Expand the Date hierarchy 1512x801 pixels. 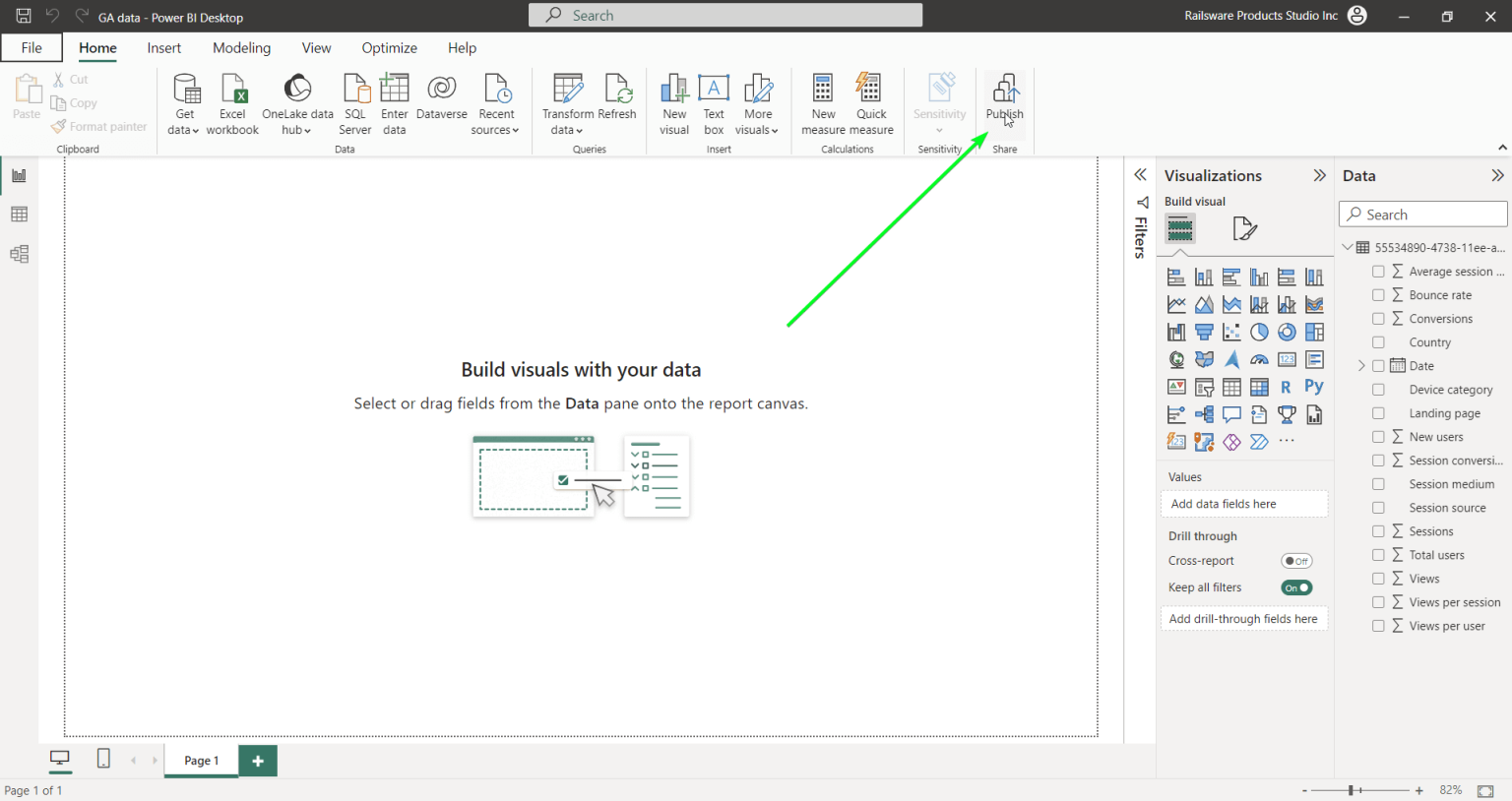coord(1360,365)
